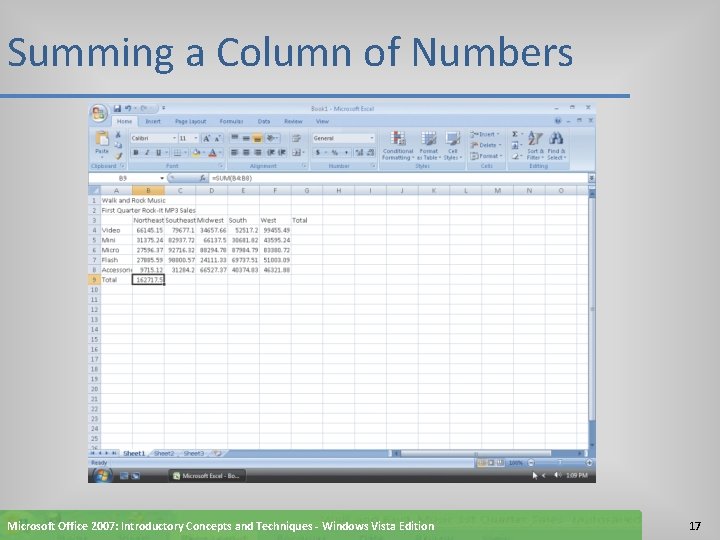Click the Insert Function fx icon

click(x=202, y=178)
